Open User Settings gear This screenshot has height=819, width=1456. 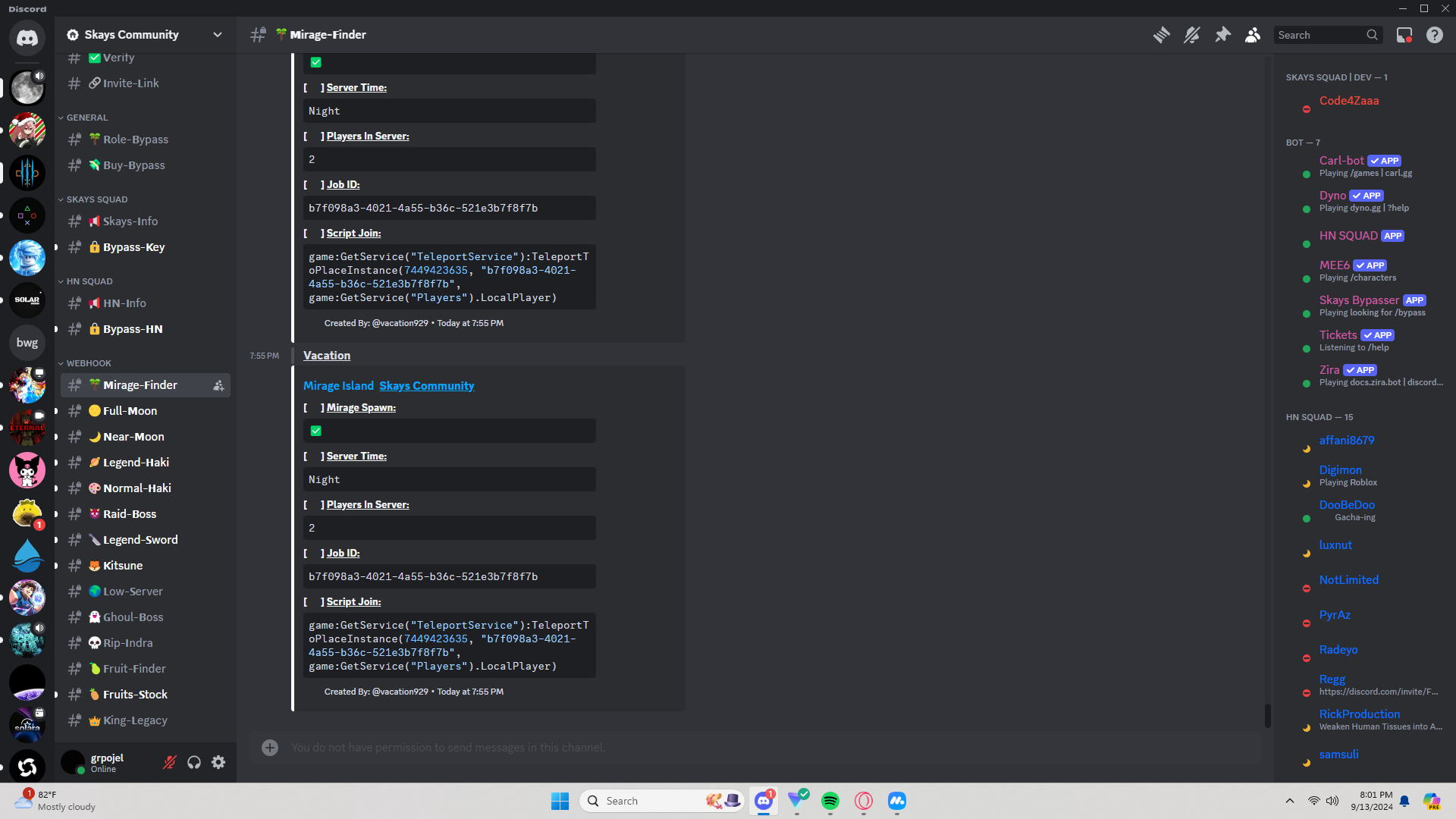click(218, 762)
